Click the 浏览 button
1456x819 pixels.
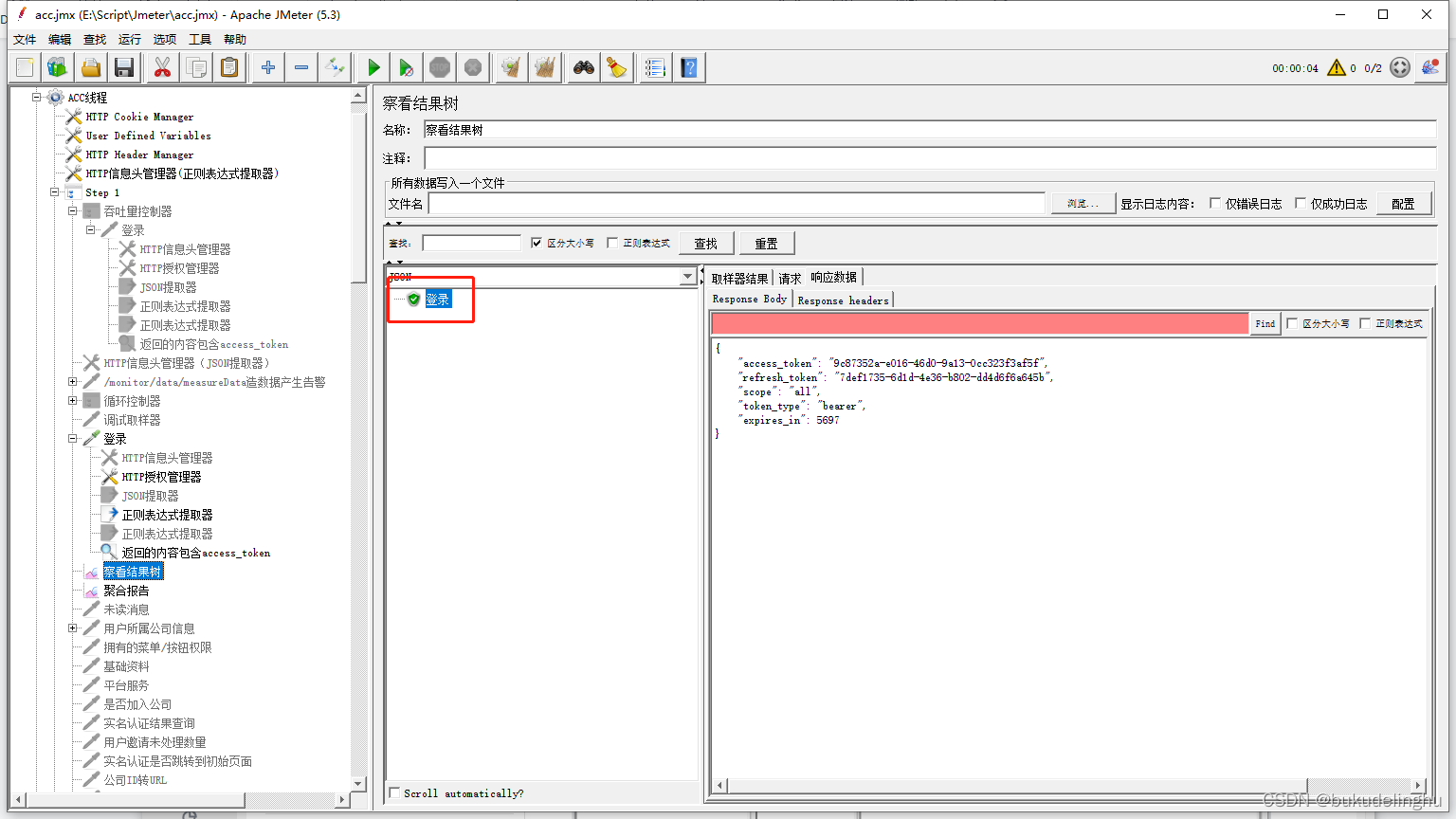coord(1083,204)
